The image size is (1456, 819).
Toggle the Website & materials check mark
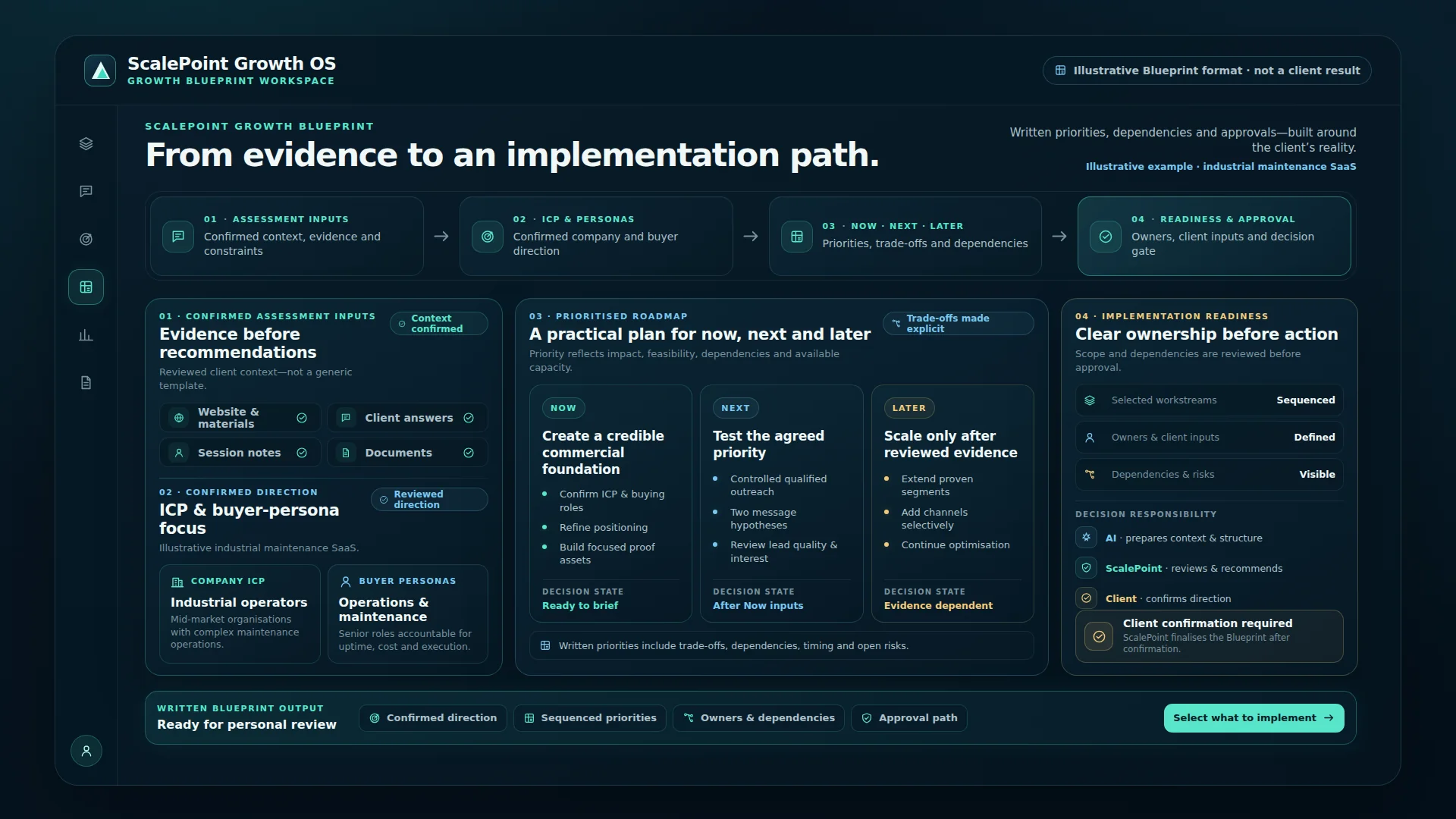(x=302, y=418)
